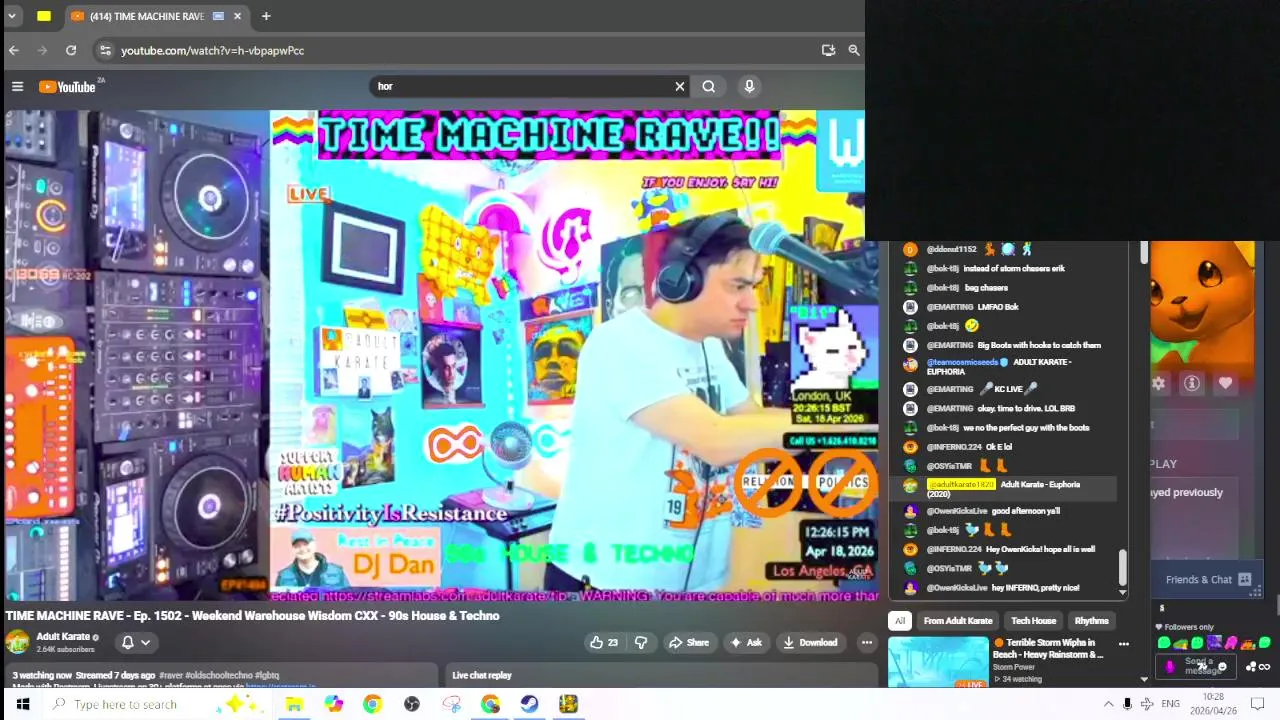Image resolution: width=1280 pixels, height=720 pixels.
Task: Open site information icon in address bar
Action: point(105,50)
